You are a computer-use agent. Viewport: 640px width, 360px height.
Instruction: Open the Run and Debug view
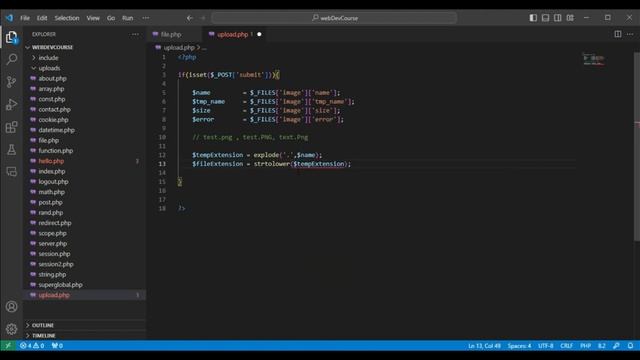point(11,104)
